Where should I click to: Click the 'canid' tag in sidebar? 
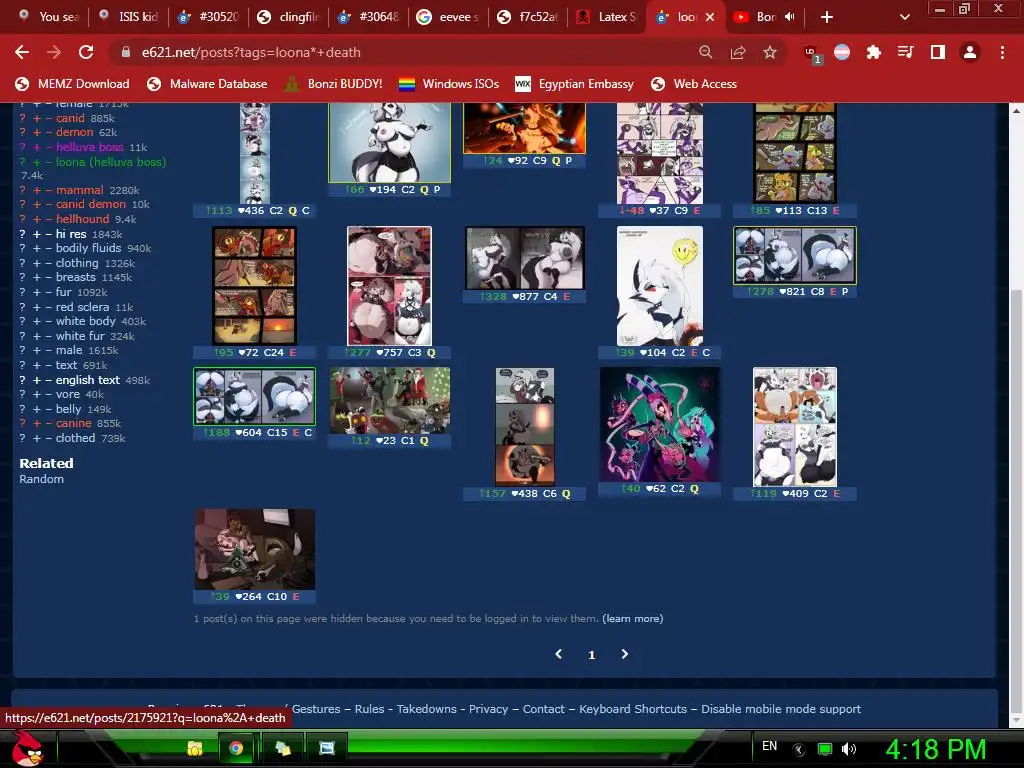coord(70,118)
